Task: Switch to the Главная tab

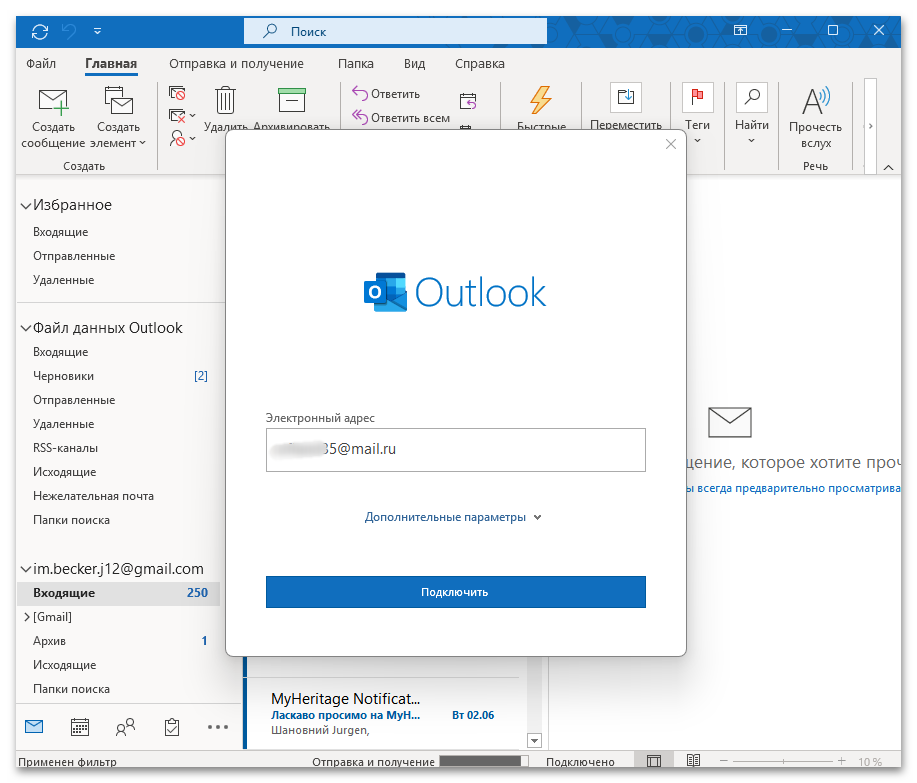Action: 111,64
